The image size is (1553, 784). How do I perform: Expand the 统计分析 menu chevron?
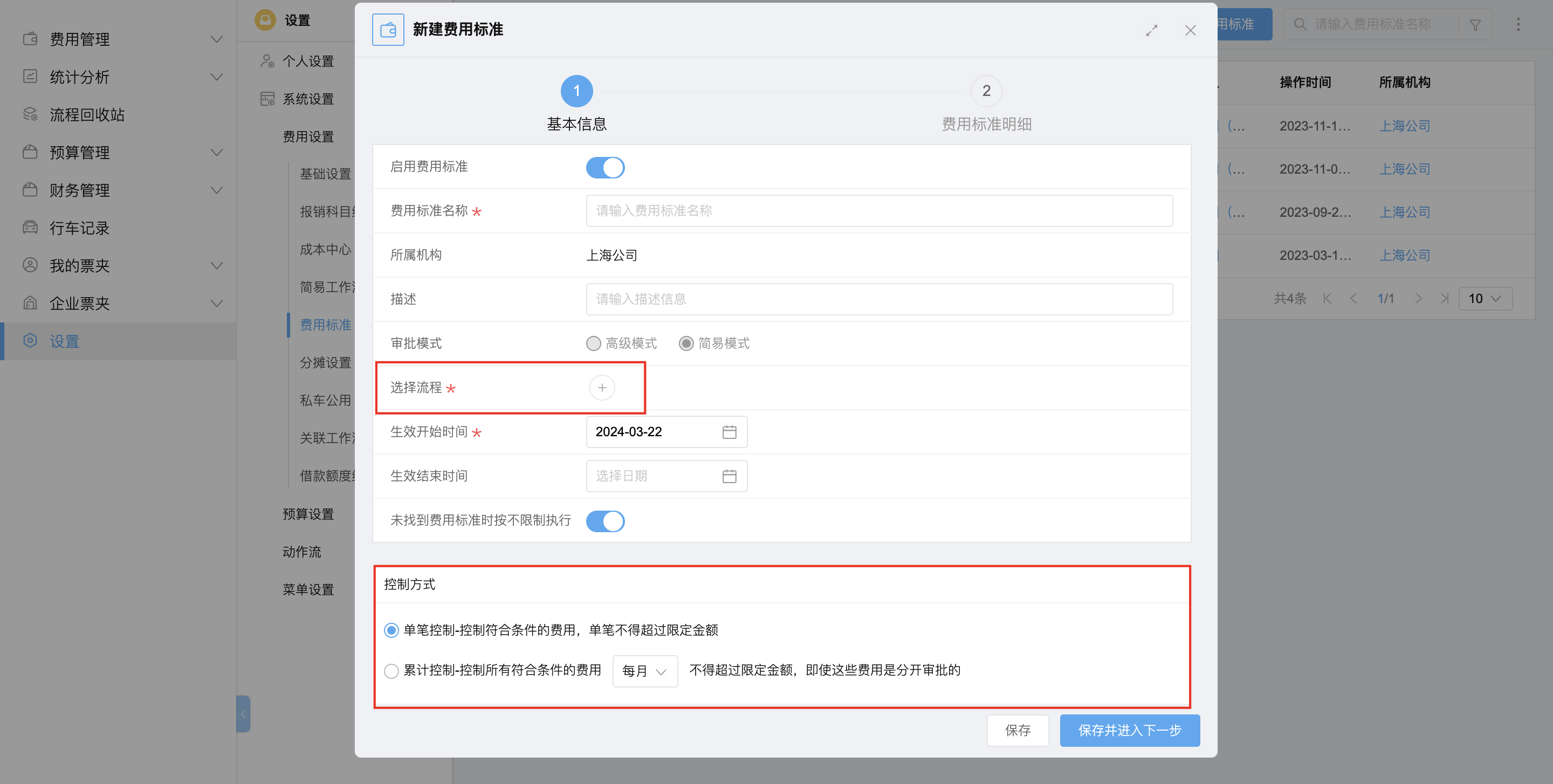pos(216,77)
